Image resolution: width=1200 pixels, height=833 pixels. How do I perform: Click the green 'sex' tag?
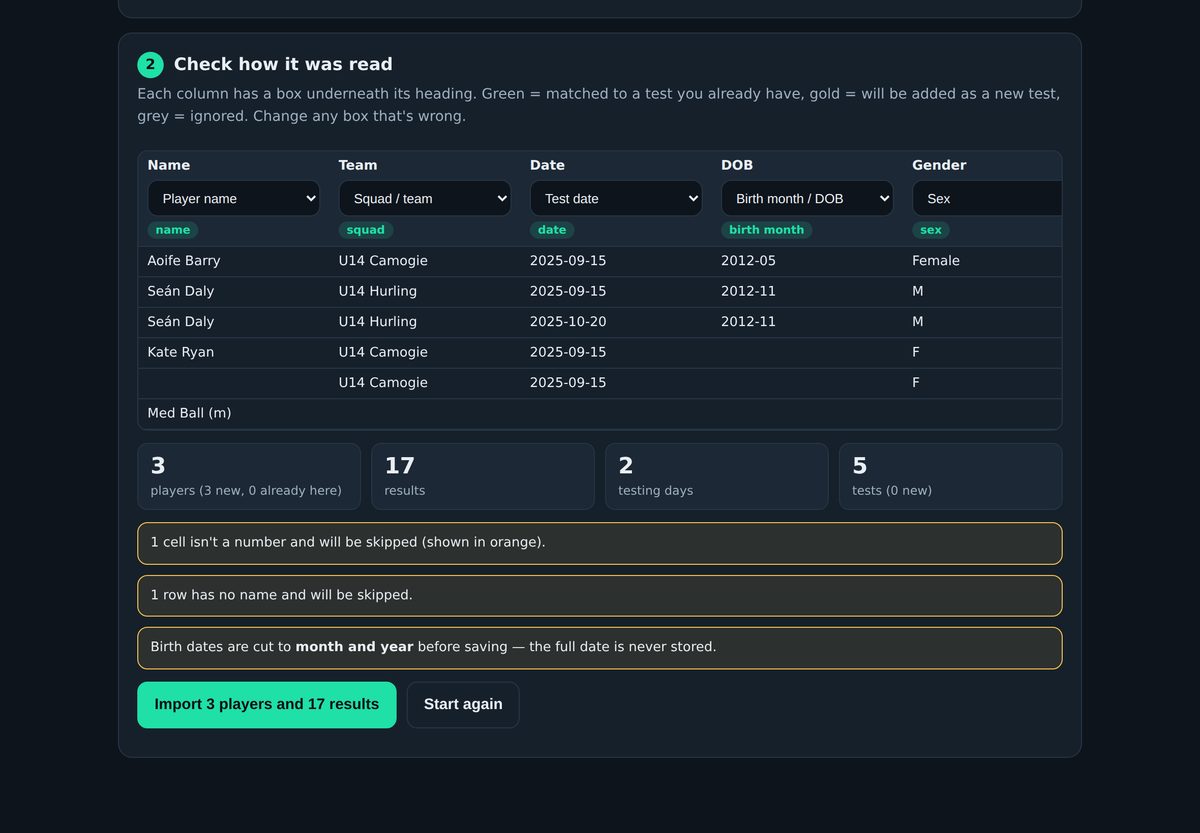(x=931, y=230)
